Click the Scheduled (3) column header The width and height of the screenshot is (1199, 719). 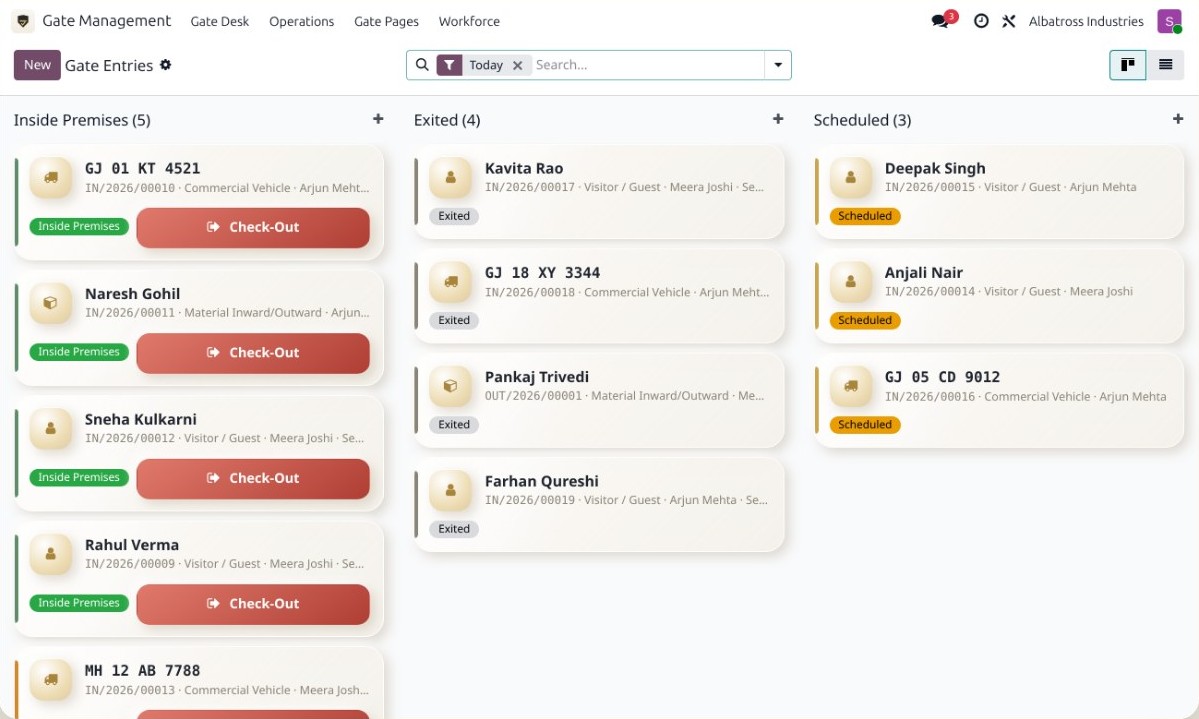862,120
